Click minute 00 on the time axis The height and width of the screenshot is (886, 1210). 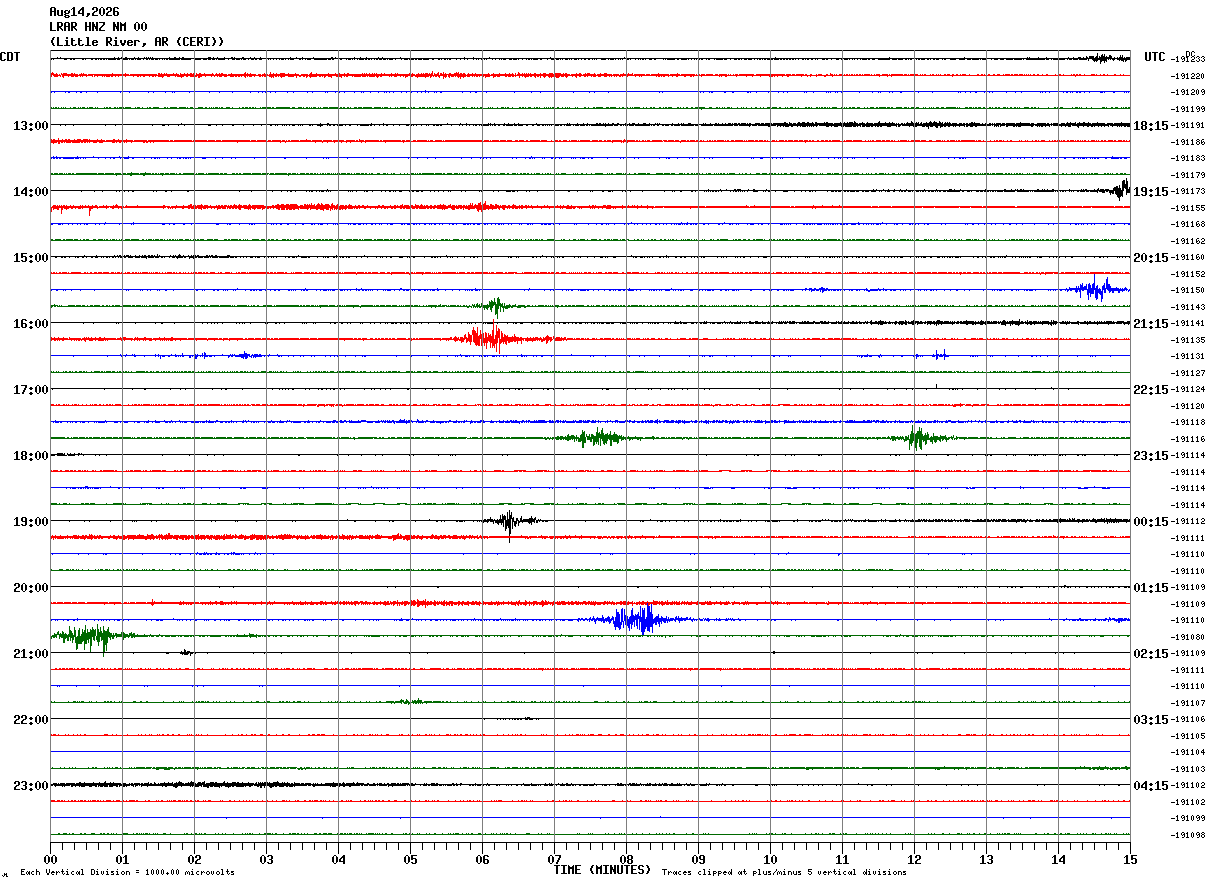[x=51, y=859]
